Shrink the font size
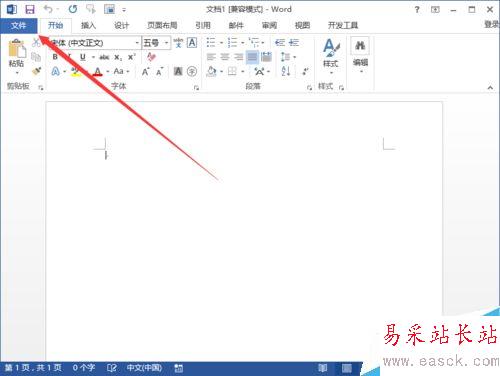 tap(160, 71)
